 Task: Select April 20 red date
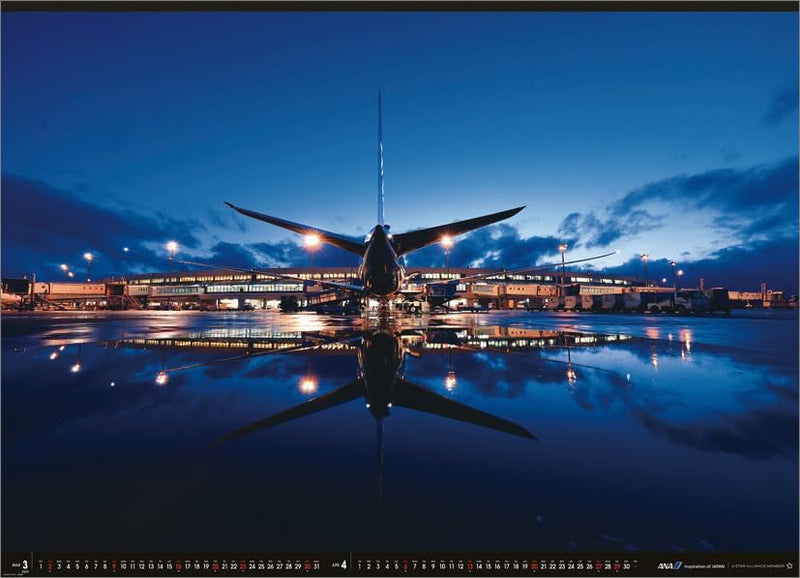(534, 566)
